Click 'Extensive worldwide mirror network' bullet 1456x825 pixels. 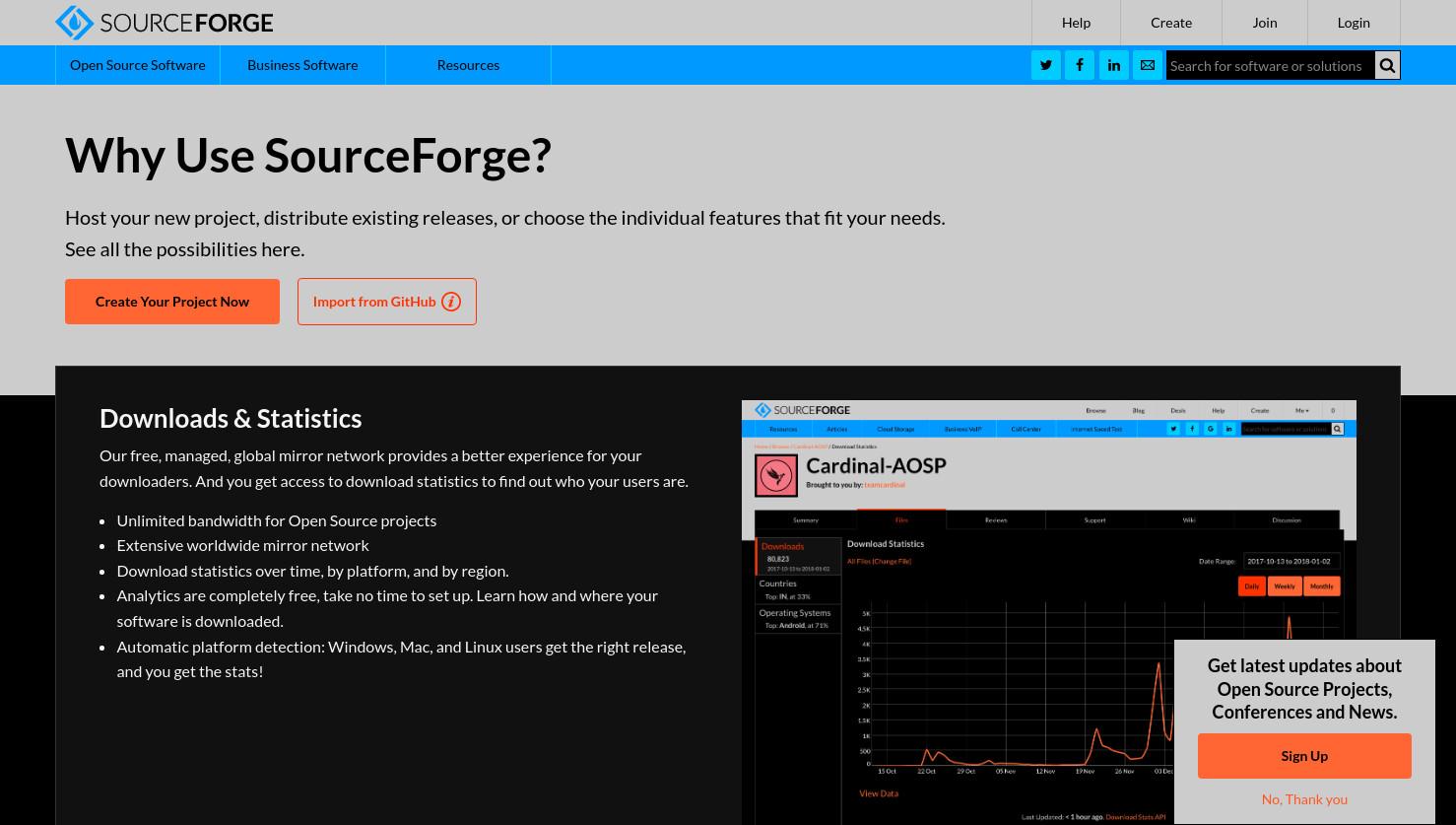coord(242,545)
